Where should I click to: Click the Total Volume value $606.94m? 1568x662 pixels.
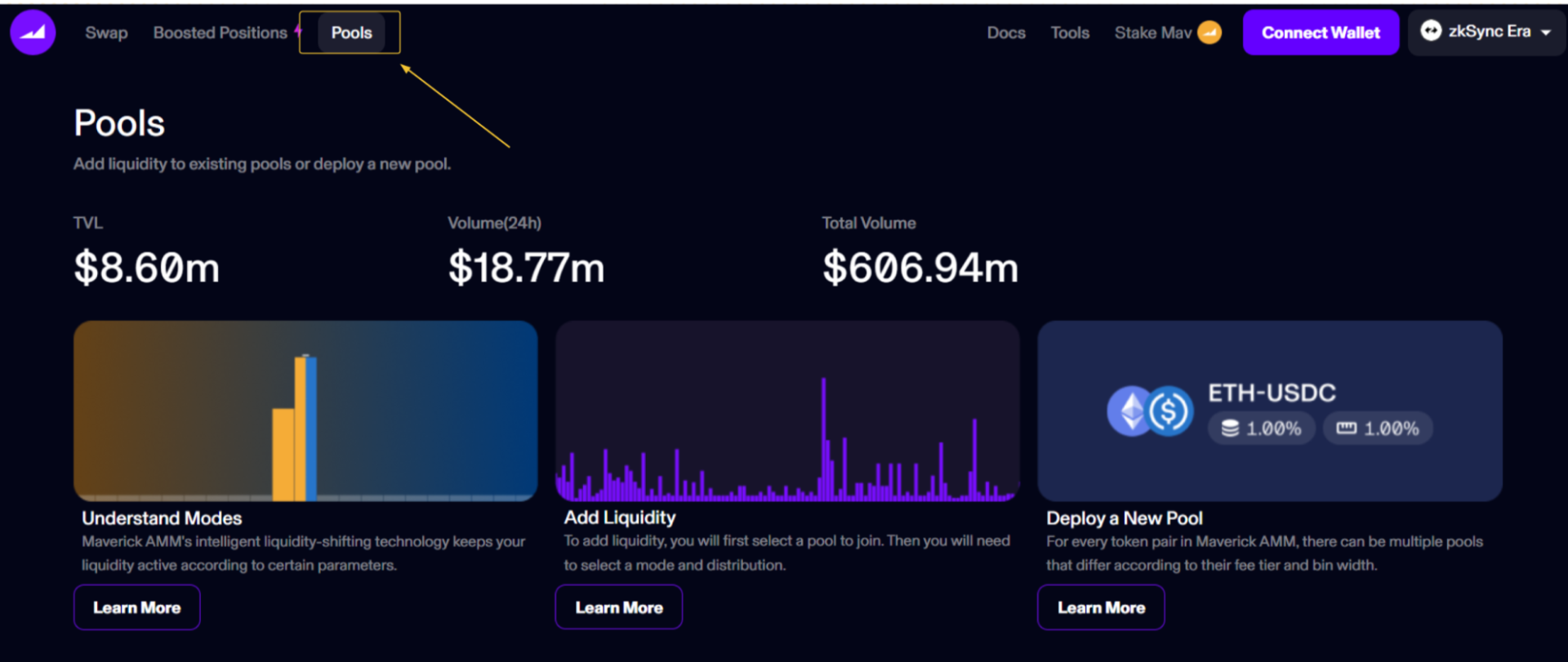[920, 268]
